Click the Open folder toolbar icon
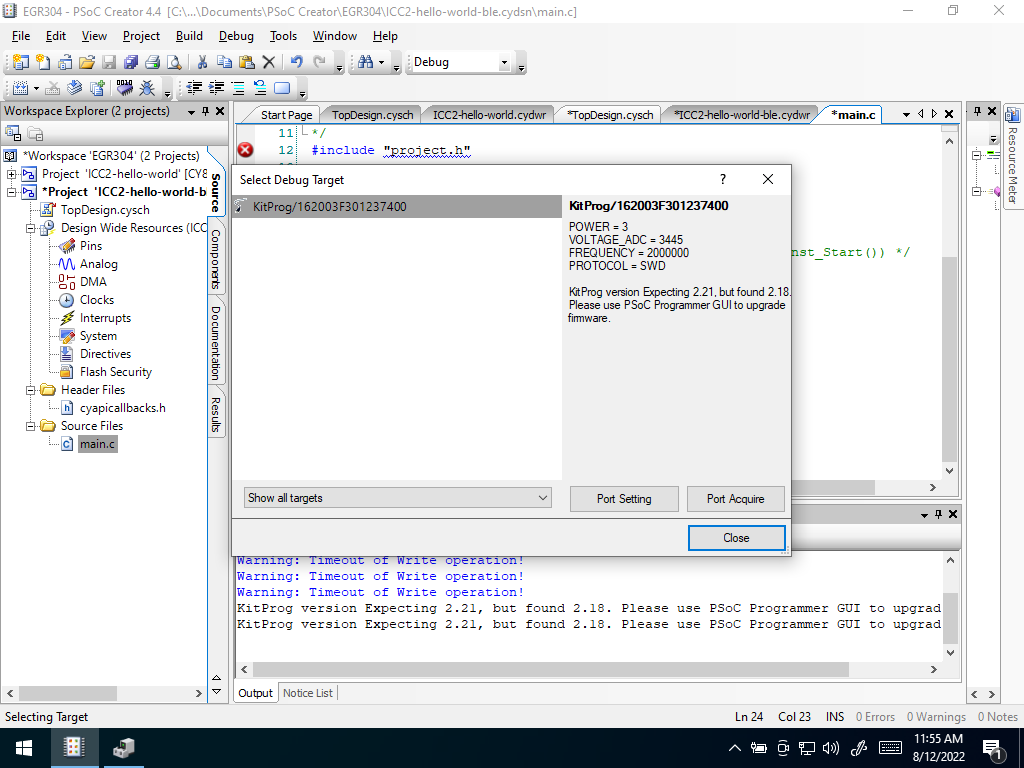The width and height of the screenshot is (1024, 768). [87, 62]
